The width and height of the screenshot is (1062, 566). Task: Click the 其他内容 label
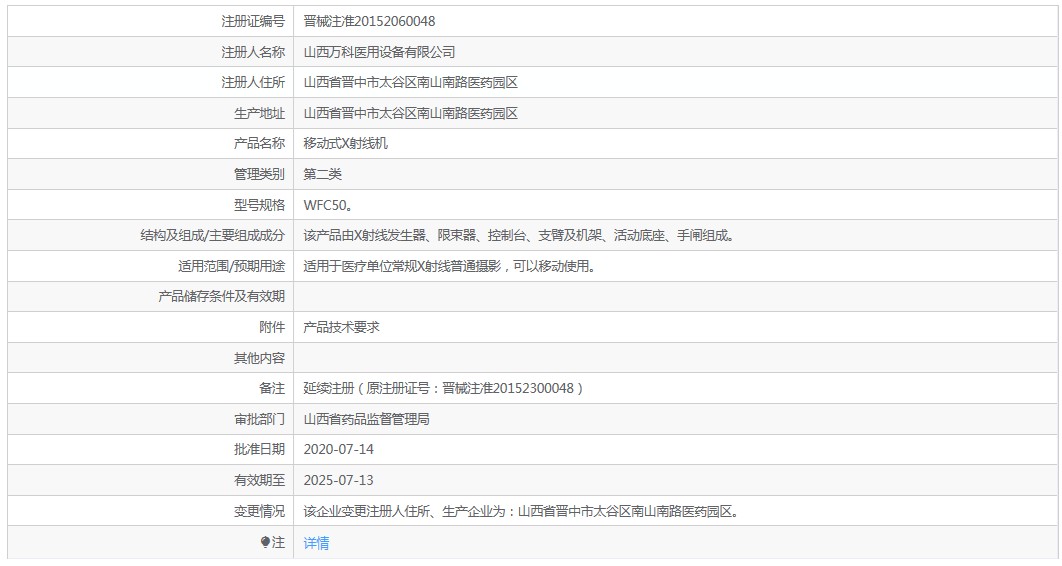tap(259, 358)
